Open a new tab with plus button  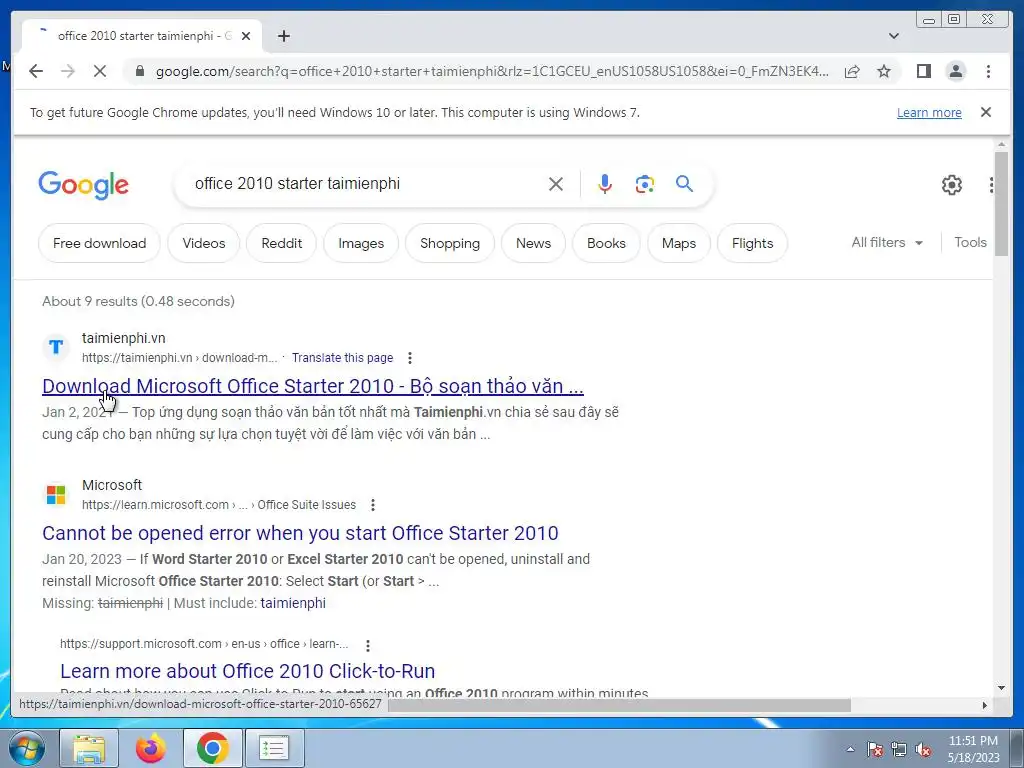[283, 36]
